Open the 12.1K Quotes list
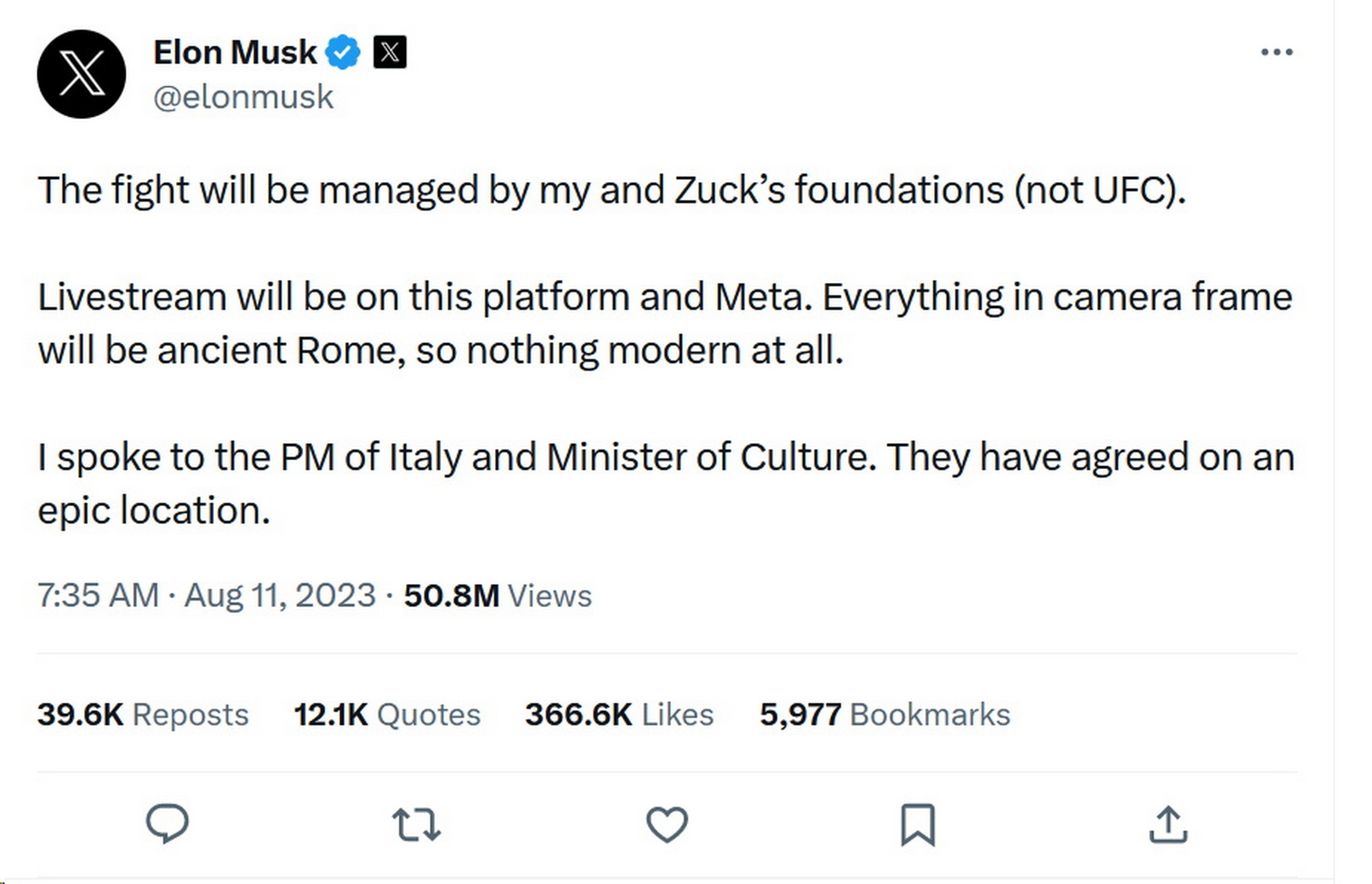The image size is (1372, 884). [387, 714]
